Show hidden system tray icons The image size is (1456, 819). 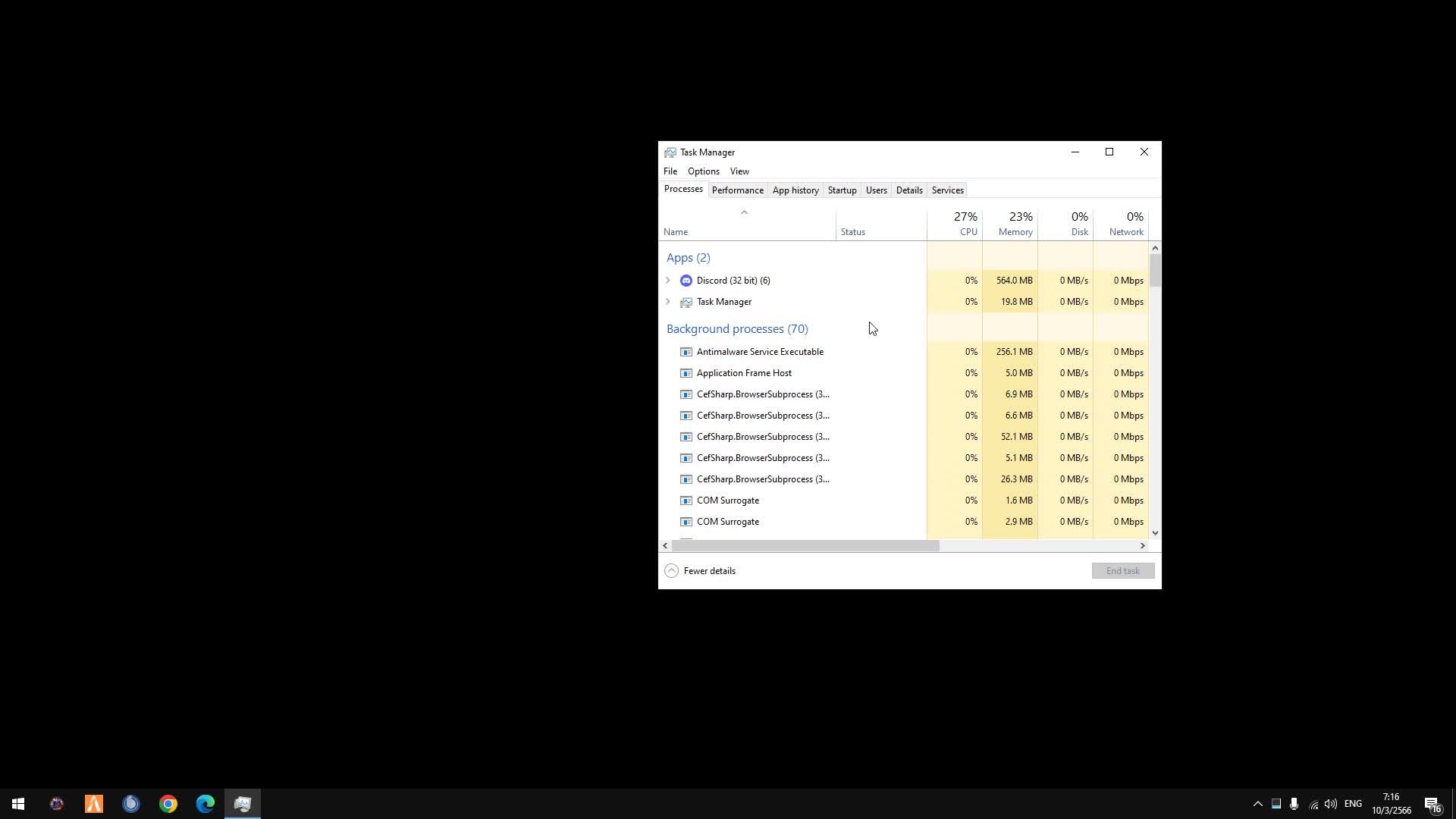(x=1257, y=804)
